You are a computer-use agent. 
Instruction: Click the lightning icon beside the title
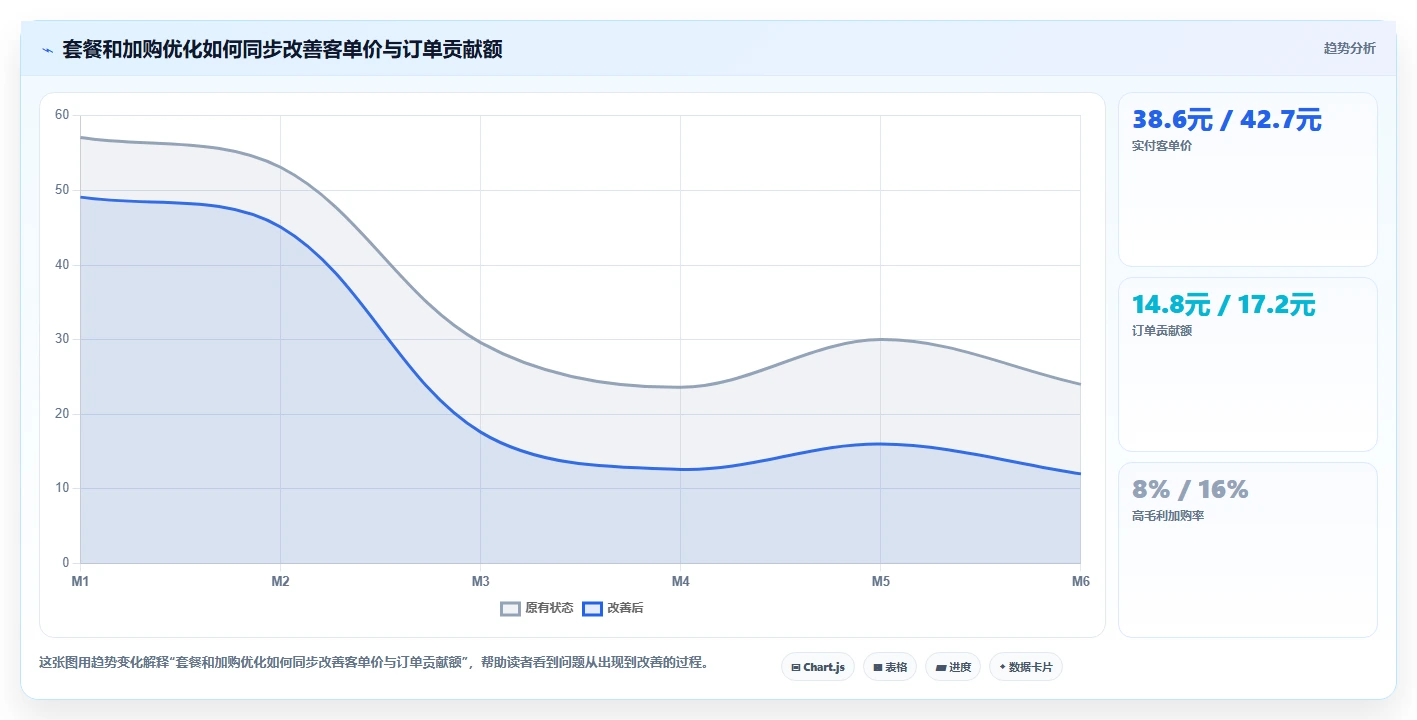coord(47,50)
